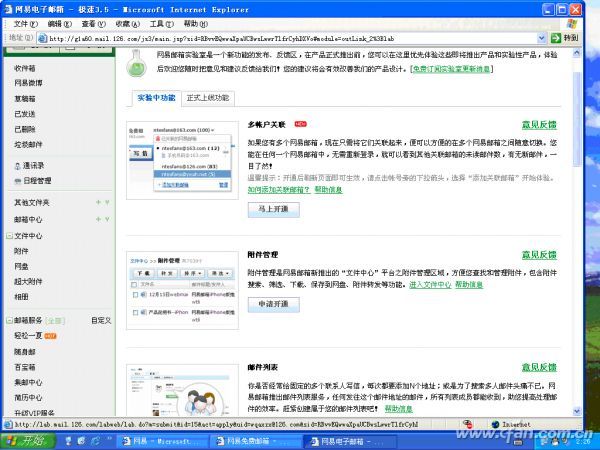Click the 附件管理 preview thumbnail
The height and width of the screenshot is (450, 600).
[x=183, y=290]
